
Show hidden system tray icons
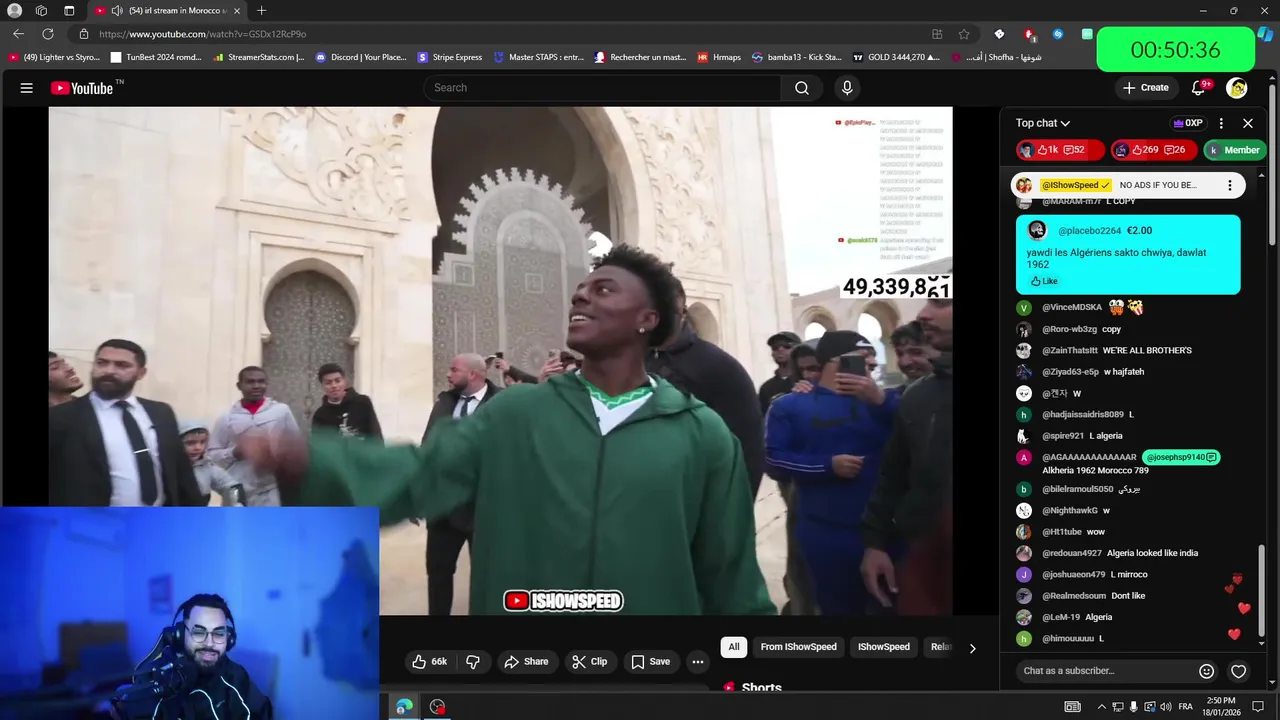tap(1102, 707)
